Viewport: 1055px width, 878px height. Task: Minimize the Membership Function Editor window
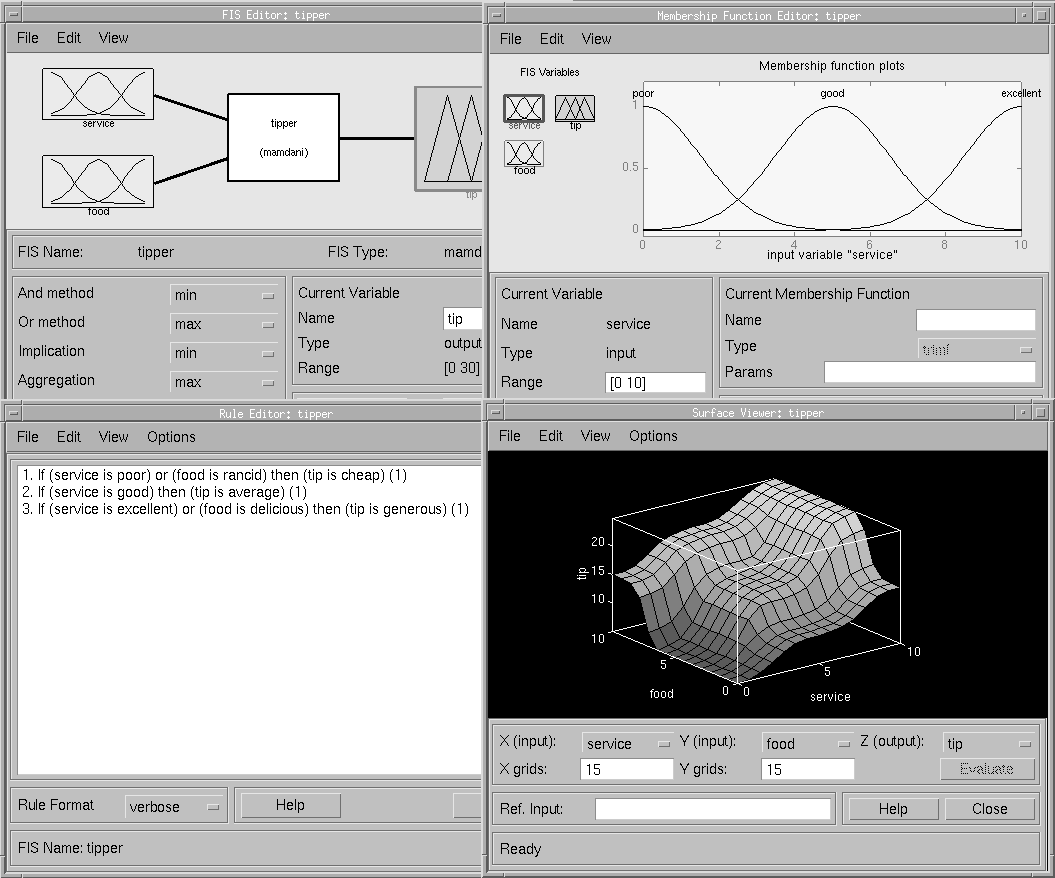(x=1025, y=15)
